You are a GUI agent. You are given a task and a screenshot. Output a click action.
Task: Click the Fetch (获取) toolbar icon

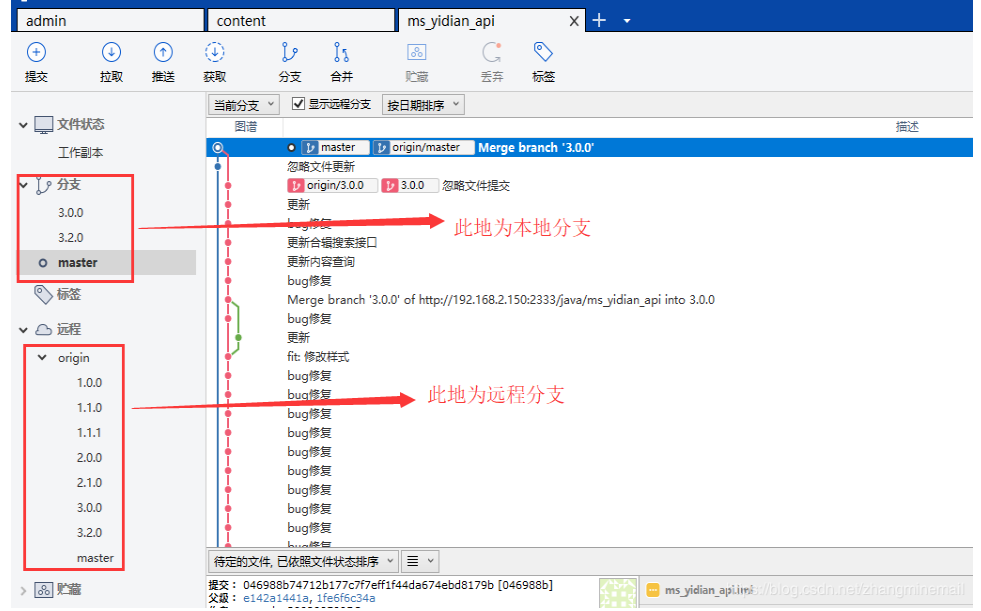coord(214,62)
